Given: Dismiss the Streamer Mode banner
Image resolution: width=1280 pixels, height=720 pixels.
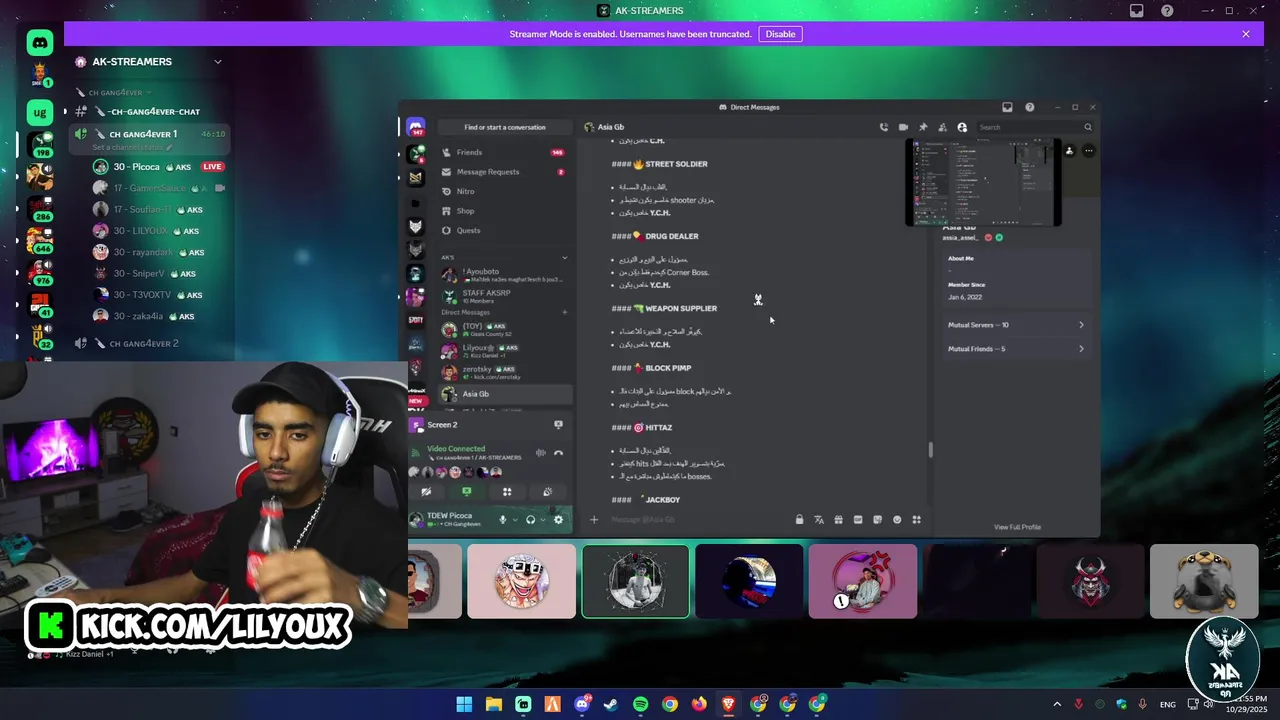Looking at the screenshot, I should click(1246, 34).
